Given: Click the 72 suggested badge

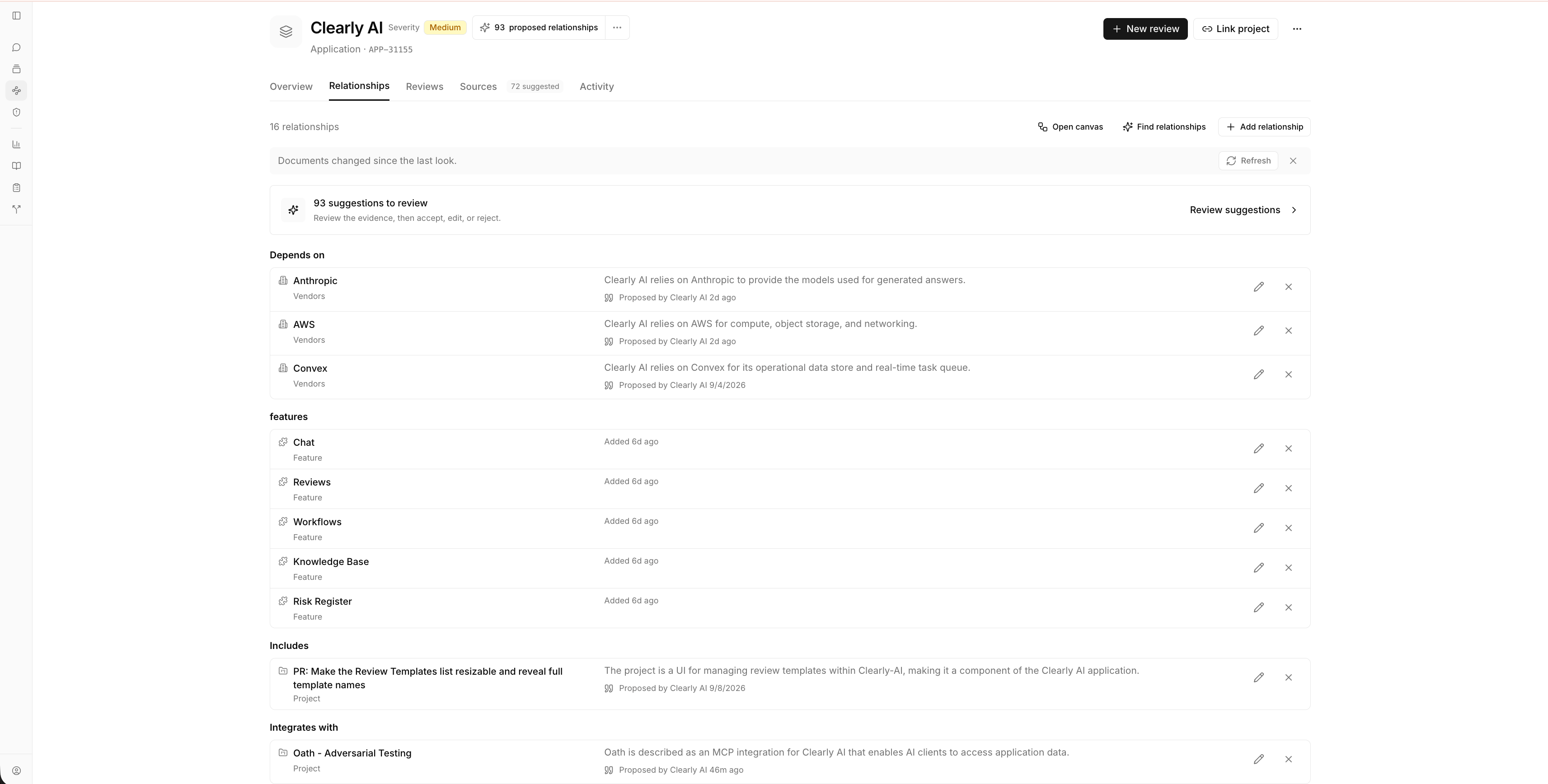Looking at the screenshot, I should [535, 87].
